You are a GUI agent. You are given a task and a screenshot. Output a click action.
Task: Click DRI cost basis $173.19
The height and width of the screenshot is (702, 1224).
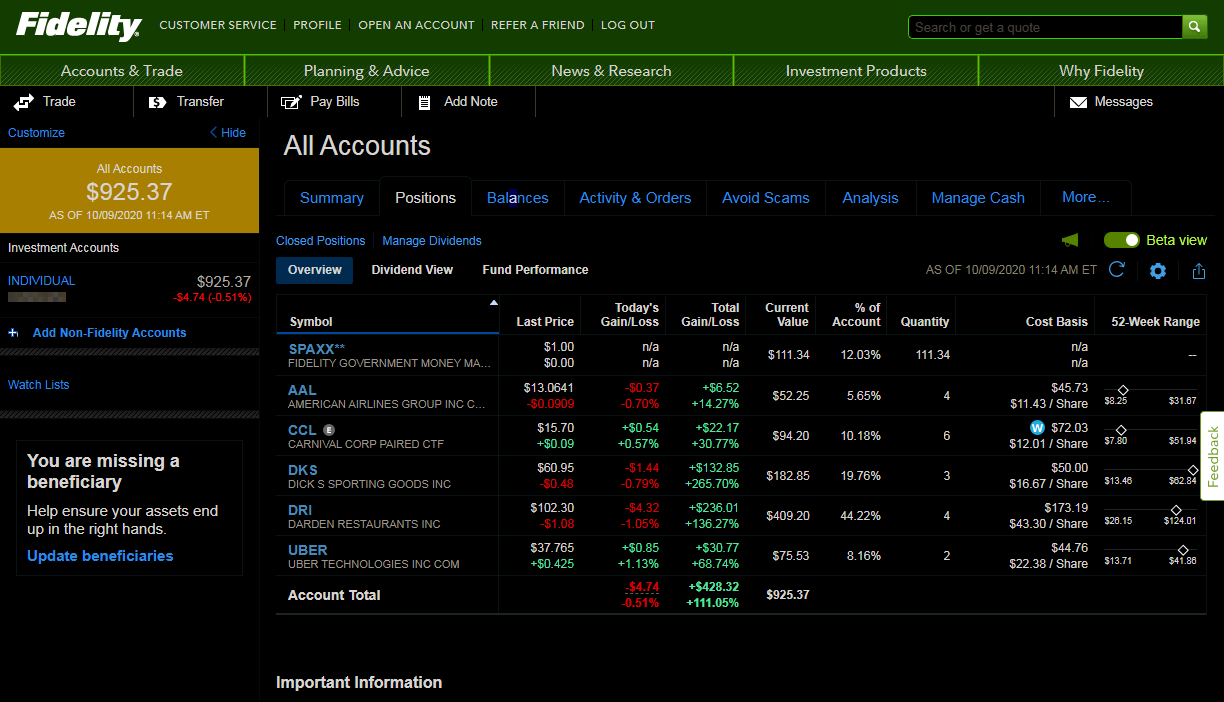[1064, 508]
